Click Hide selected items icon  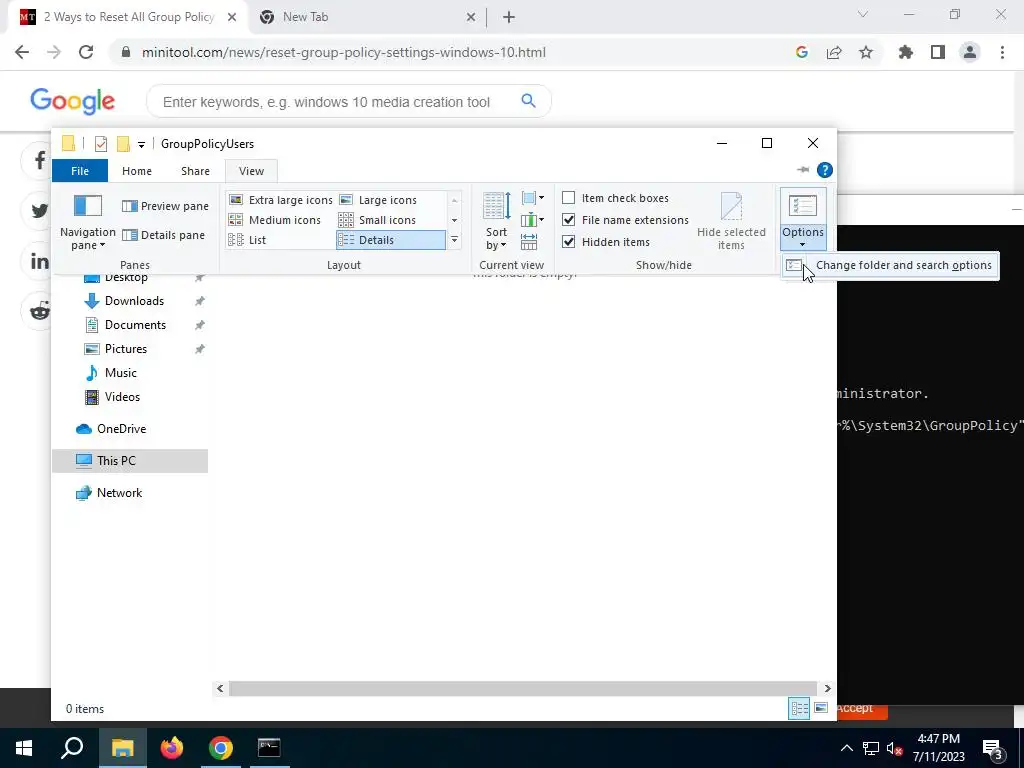click(x=731, y=206)
